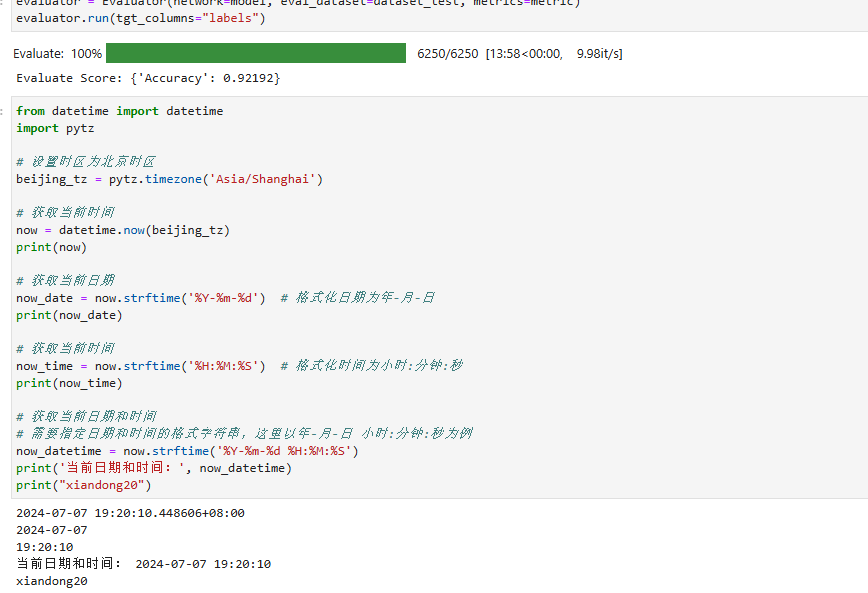Click the print("xiandong20") code line
The width and height of the screenshot is (868, 593).
click(x=84, y=485)
